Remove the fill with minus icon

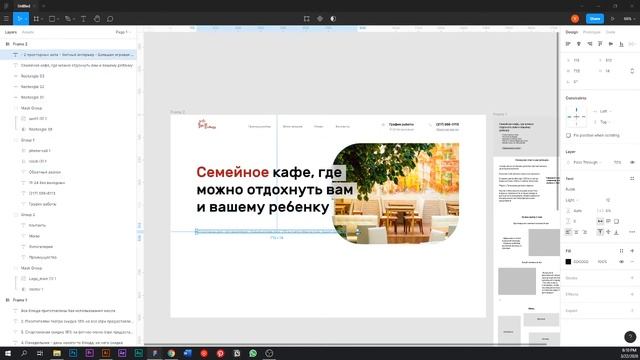click(632, 262)
